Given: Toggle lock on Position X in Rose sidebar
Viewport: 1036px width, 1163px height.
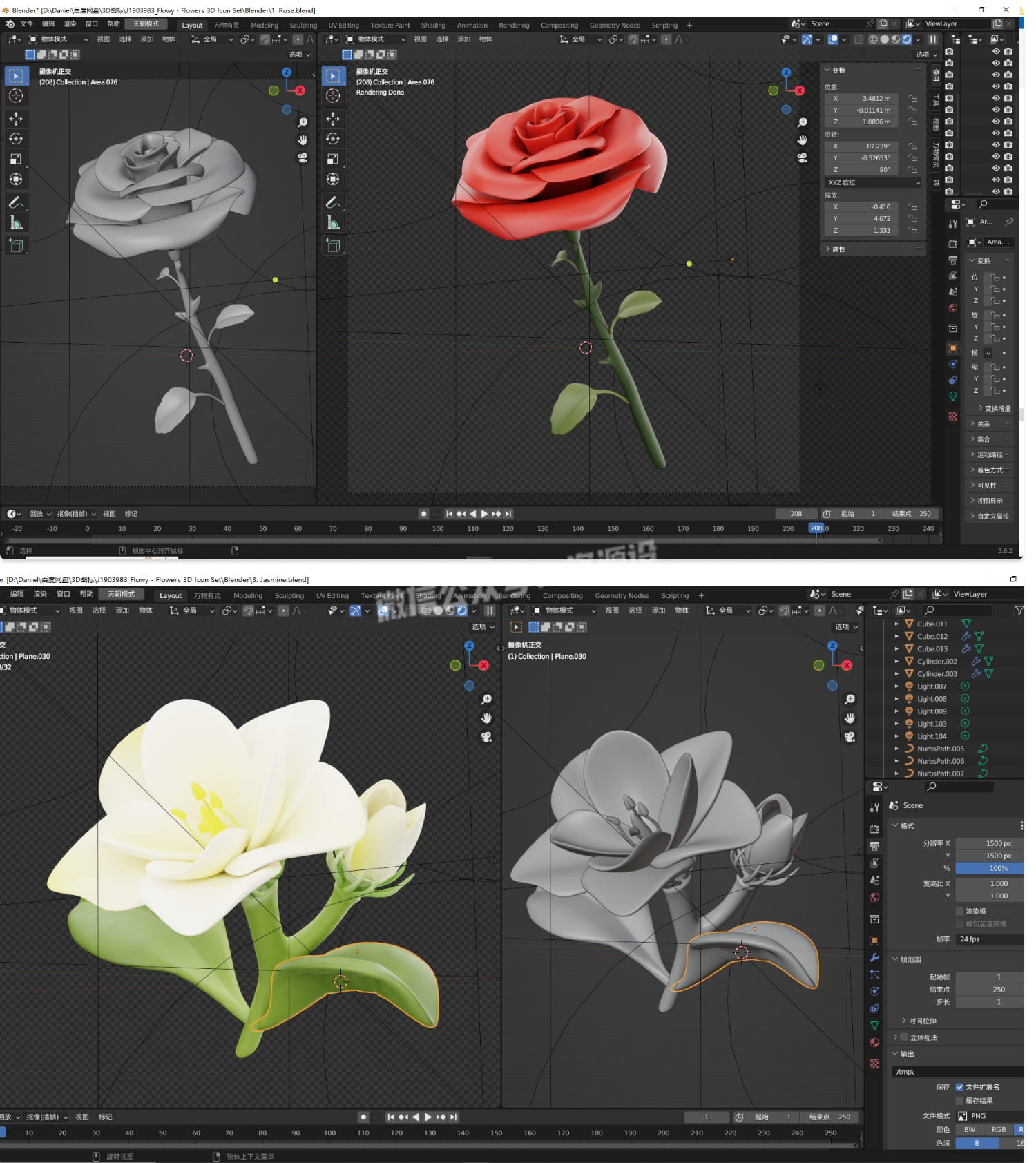Looking at the screenshot, I should [912, 99].
